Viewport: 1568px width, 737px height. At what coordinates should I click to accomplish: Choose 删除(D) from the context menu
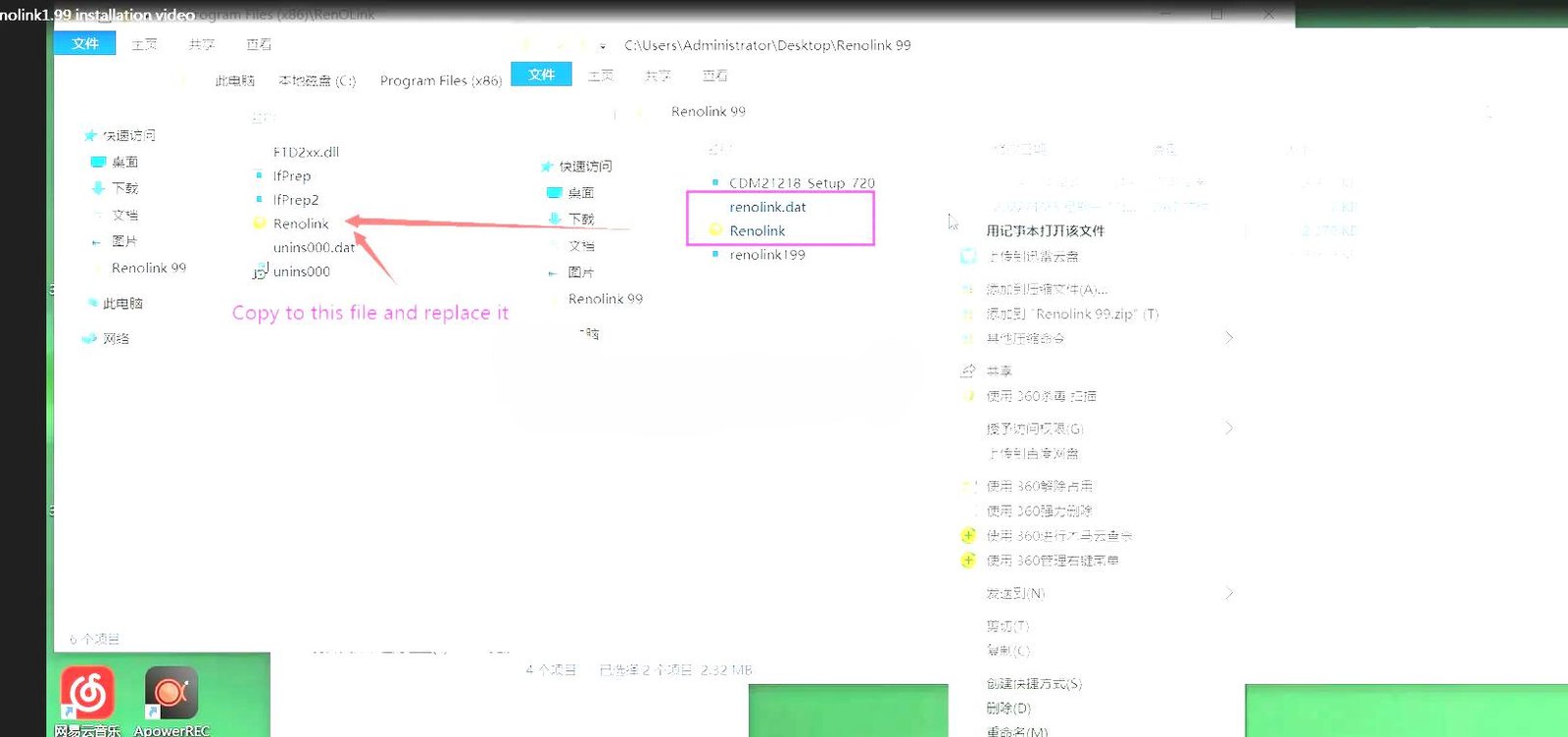[x=1008, y=708]
